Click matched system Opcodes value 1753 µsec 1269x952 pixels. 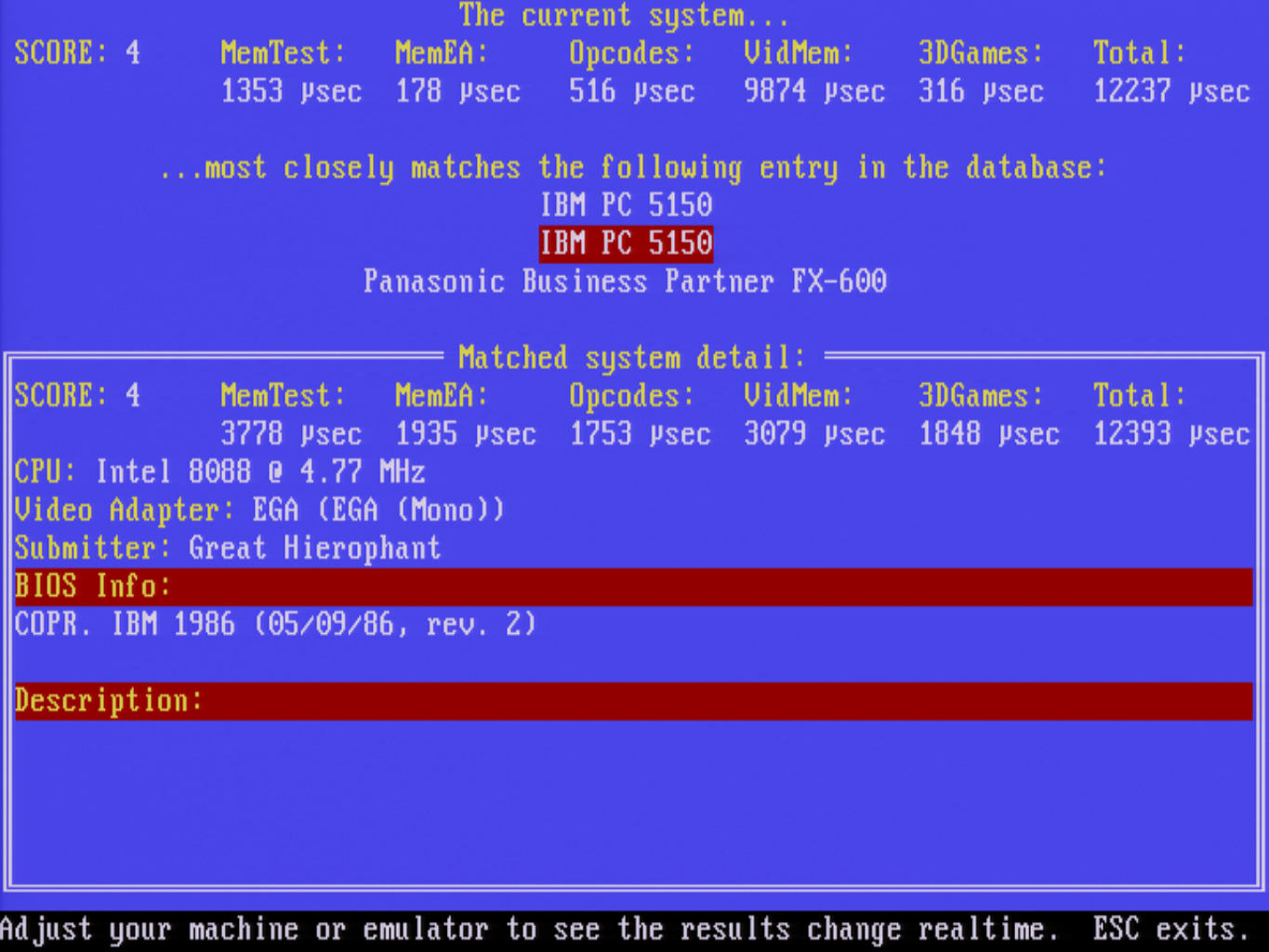[x=641, y=434]
